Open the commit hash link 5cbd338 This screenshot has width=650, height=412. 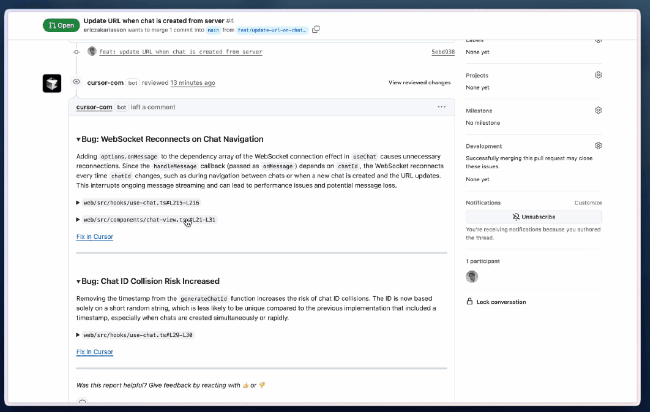point(442,50)
